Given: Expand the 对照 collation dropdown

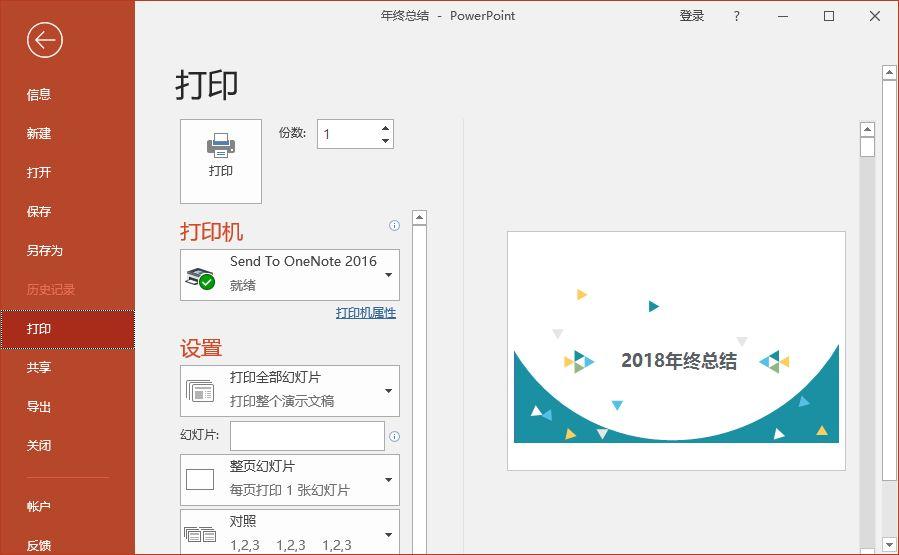Looking at the screenshot, I should (x=290, y=533).
